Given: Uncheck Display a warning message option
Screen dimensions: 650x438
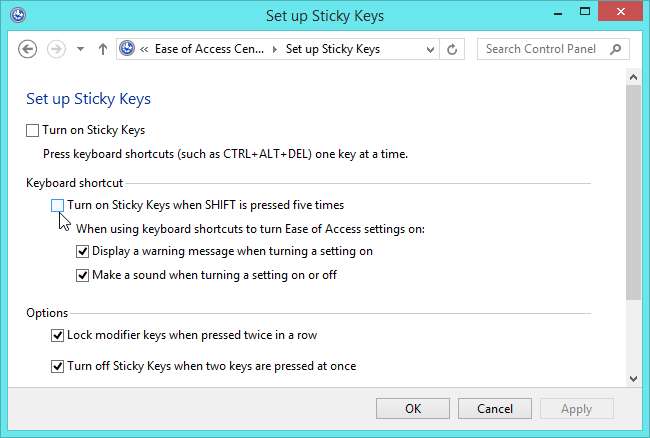Looking at the screenshot, I should [x=82, y=252].
